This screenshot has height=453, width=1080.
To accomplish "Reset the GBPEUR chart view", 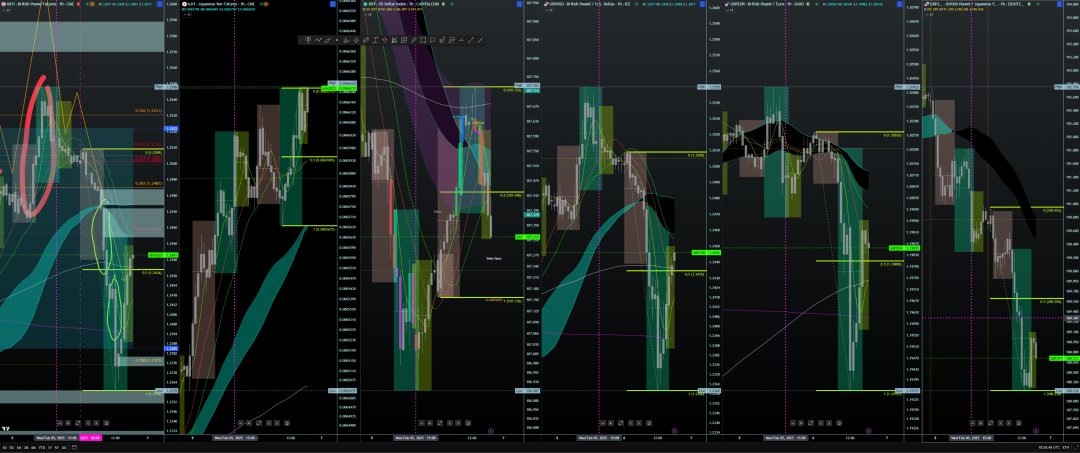I will pyautogui.click(x=839, y=423).
